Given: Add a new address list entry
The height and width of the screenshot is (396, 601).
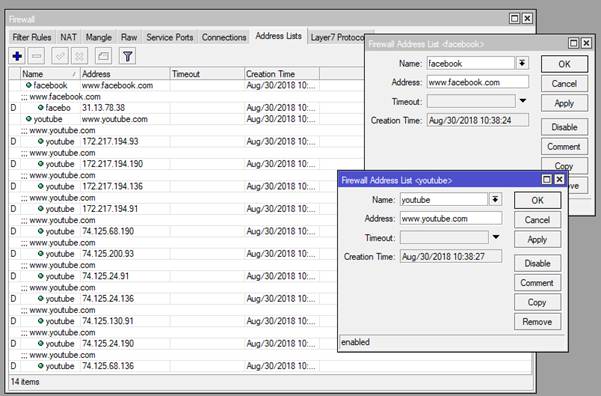Looking at the screenshot, I should pyautogui.click(x=17, y=56).
